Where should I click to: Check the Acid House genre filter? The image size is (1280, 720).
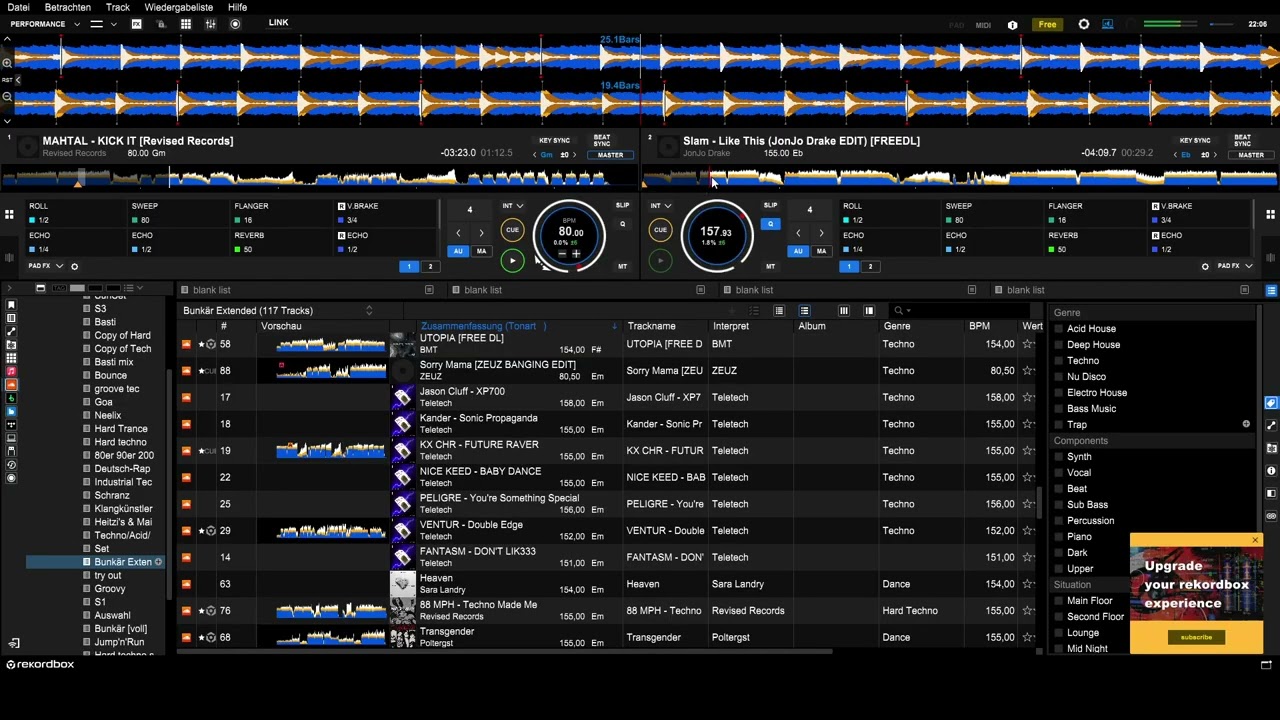[1059, 329]
